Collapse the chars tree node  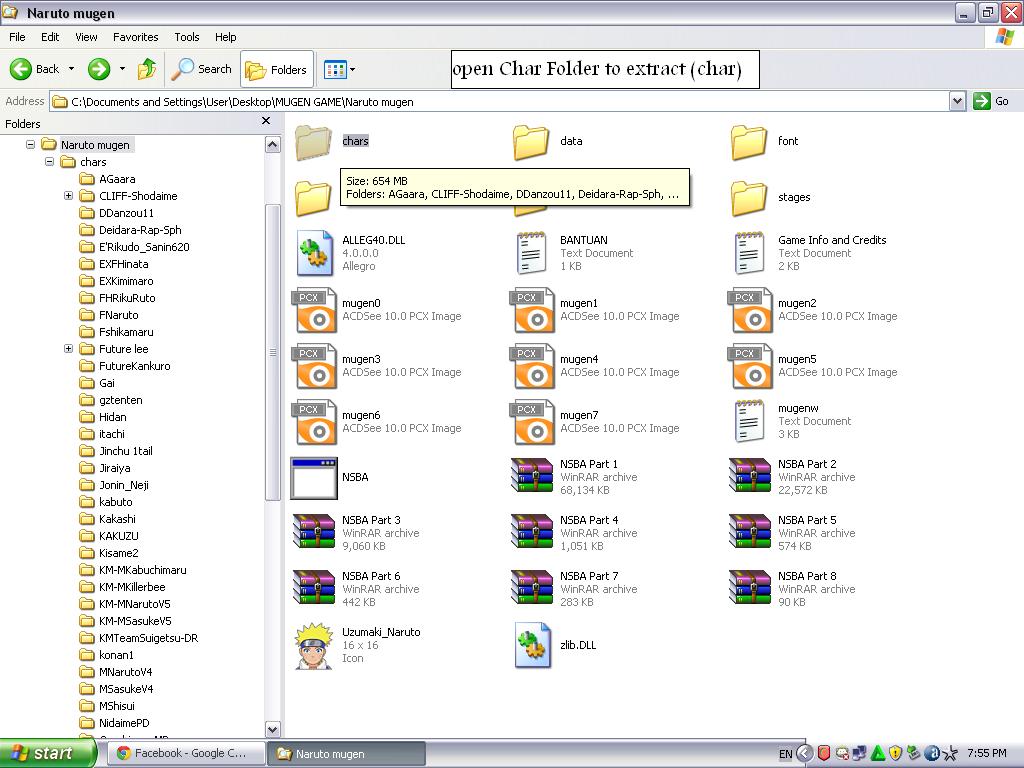pyautogui.click(x=49, y=161)
